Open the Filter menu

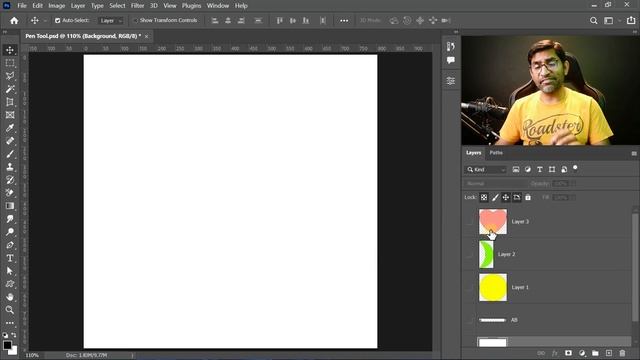(x=138, y=6)
